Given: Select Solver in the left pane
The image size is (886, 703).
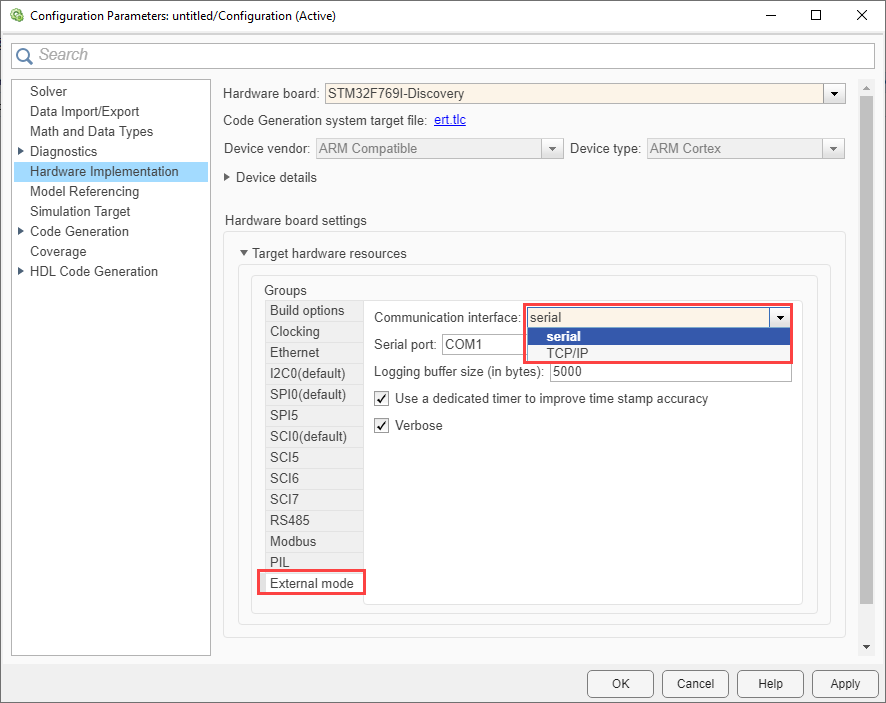Looking at the screenshot, I should coord(48,92).
